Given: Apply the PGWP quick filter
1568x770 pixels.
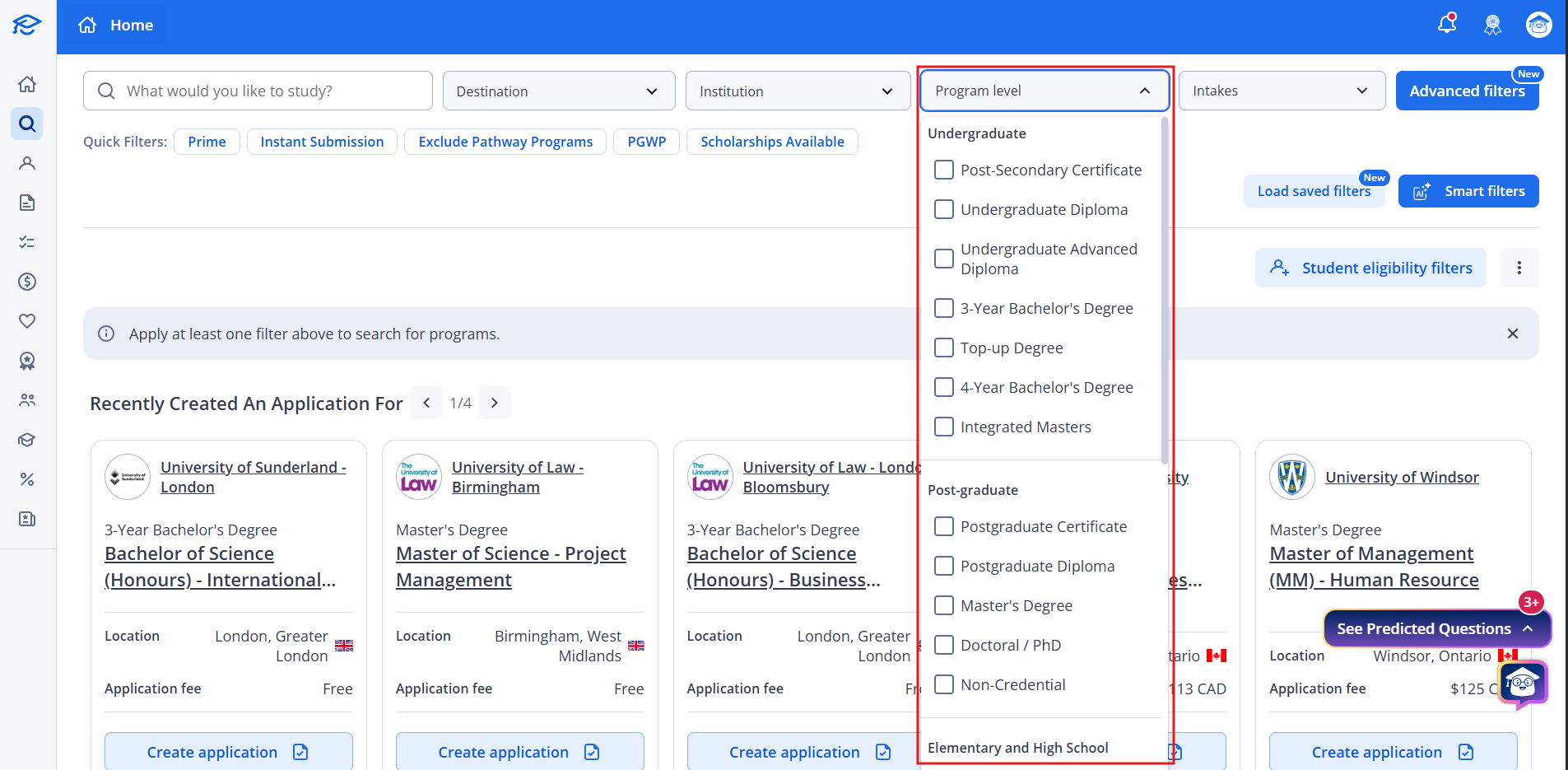Looking at the screenshot, I should [x=647, y=142].
